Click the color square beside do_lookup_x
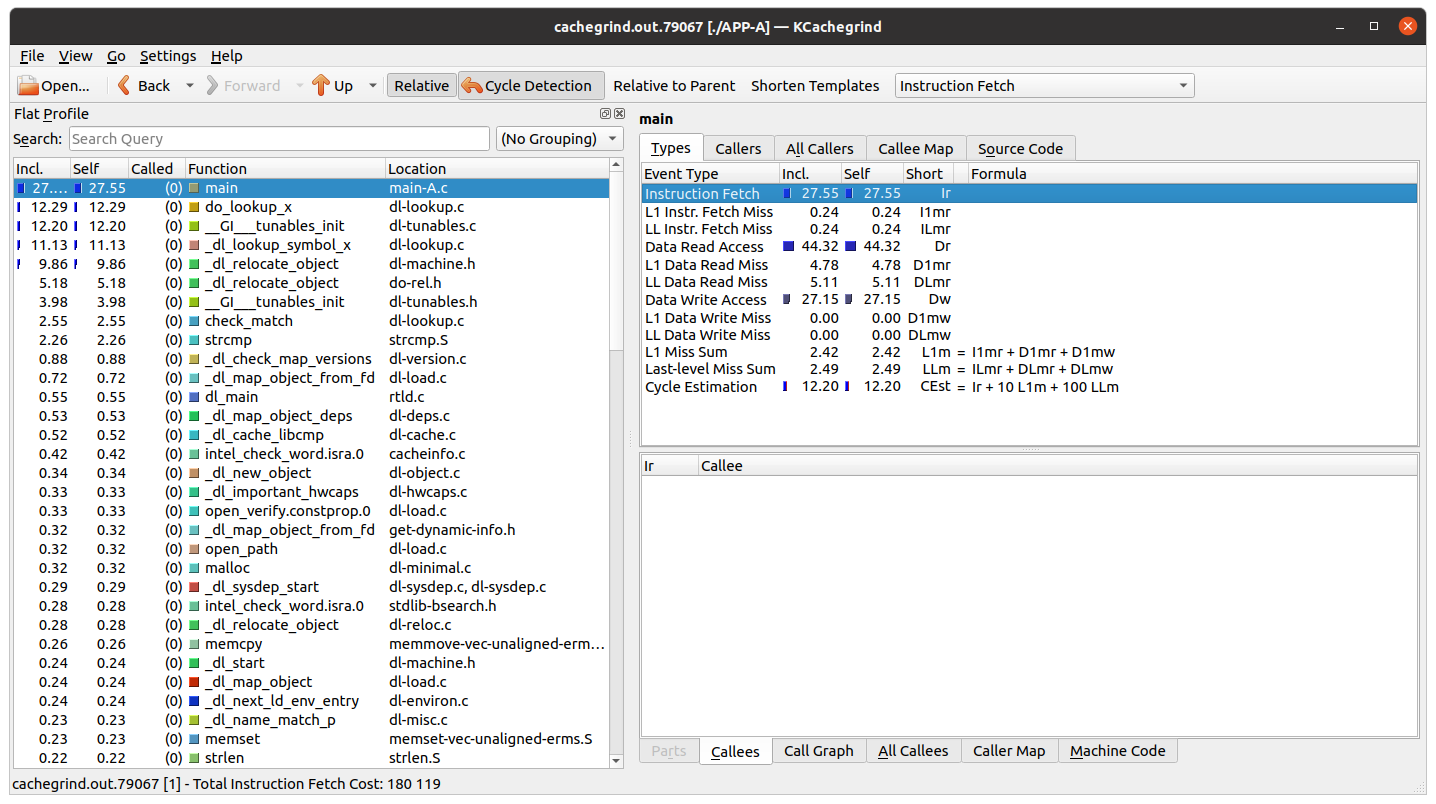1436x804 pixels. [x=194, y=207]
